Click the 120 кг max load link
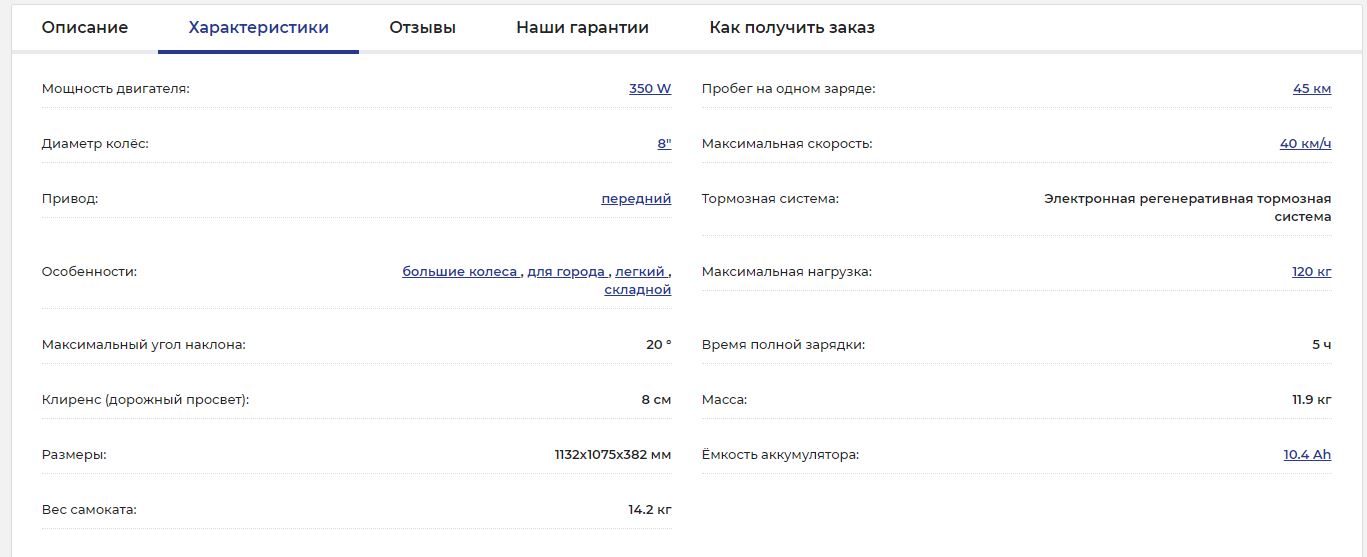Image resolution: width=1367 pixels, height=557 pixels. coord(1312,271)
